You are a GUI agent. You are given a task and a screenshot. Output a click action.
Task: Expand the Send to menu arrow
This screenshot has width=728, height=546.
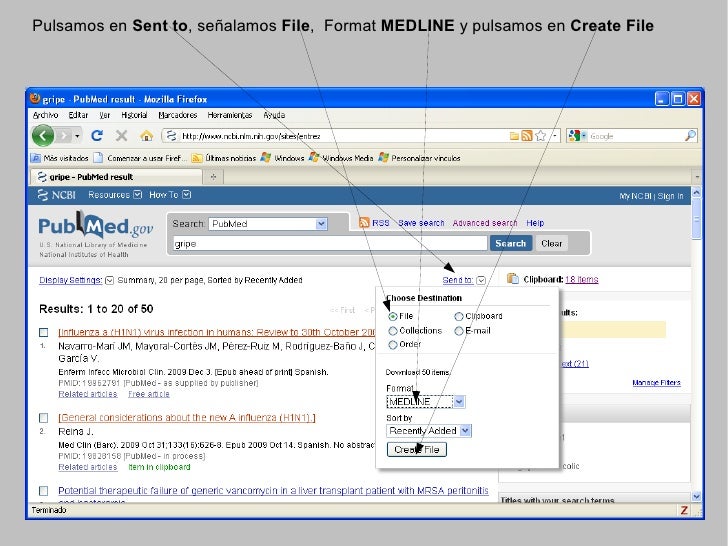click(481, 280)
